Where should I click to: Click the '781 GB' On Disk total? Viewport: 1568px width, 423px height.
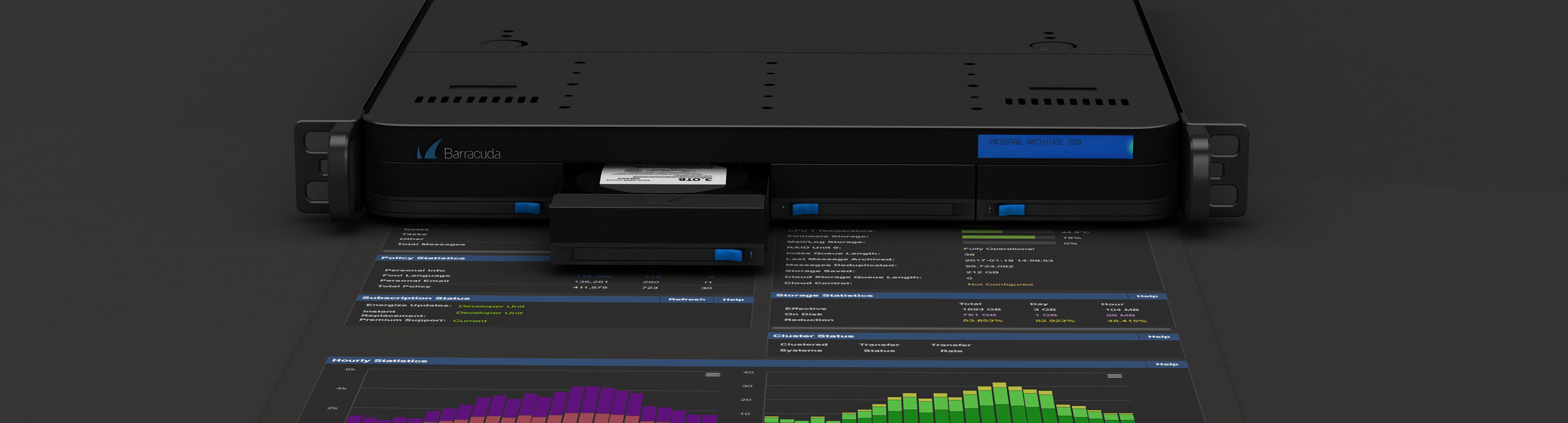[980, 315]
